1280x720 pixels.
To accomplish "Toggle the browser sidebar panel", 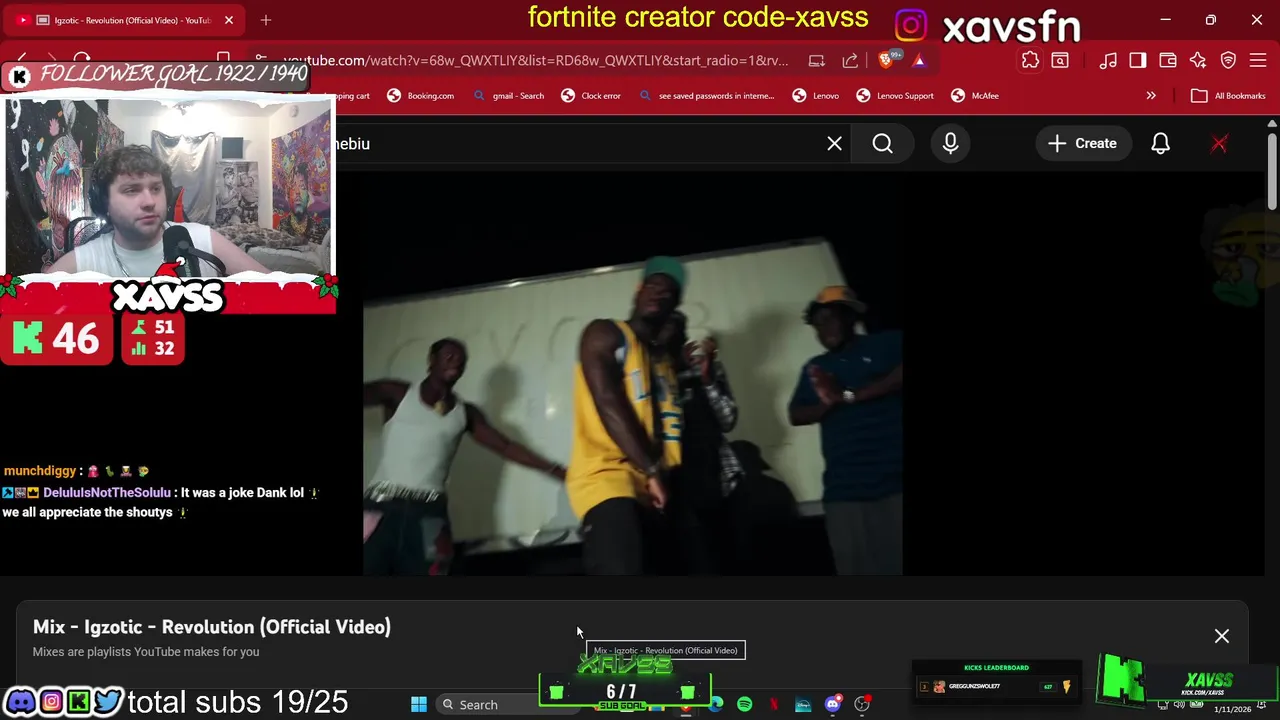I will point(1138,61).
